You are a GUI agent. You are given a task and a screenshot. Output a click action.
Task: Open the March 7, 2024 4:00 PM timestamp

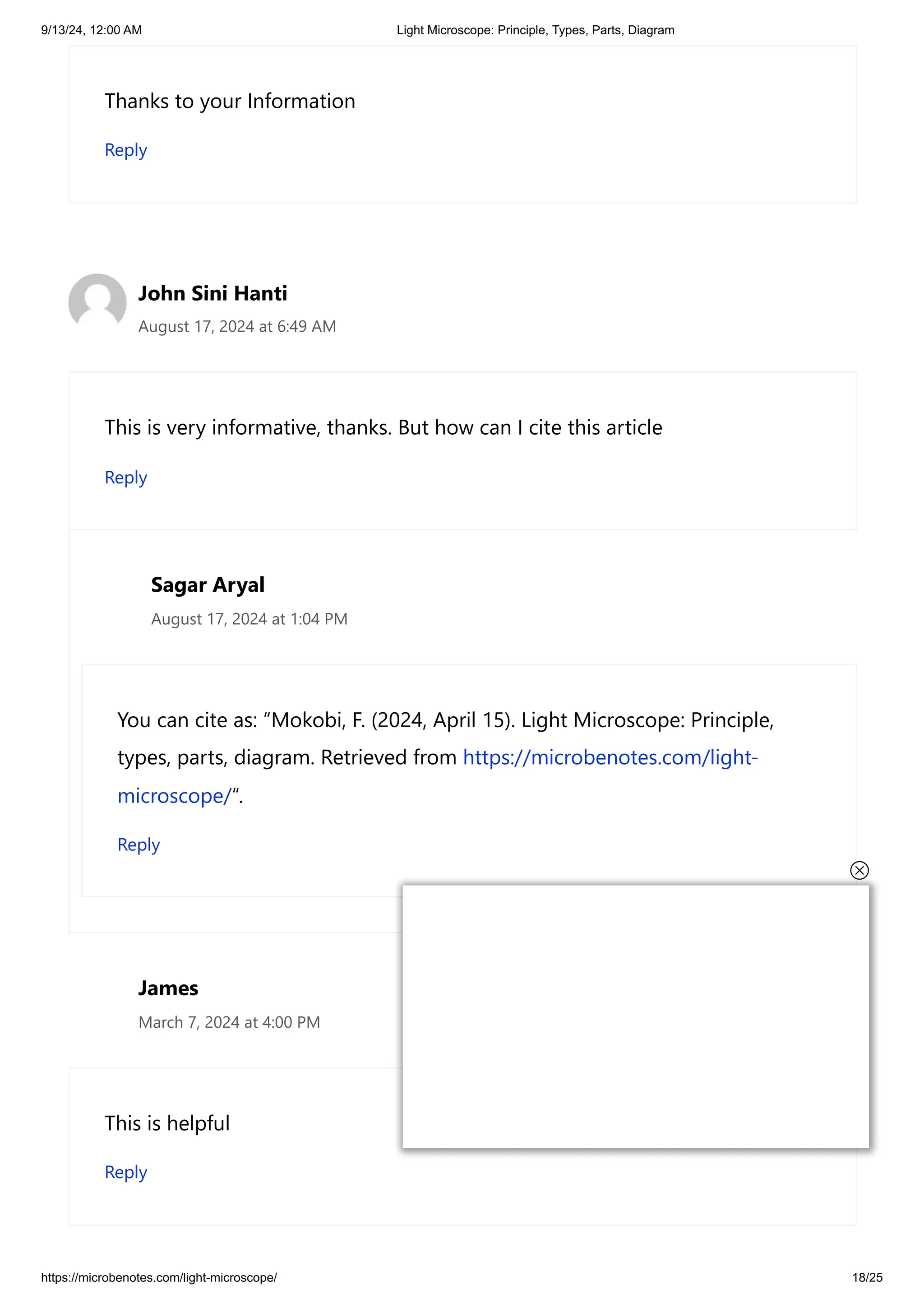(x=229, y=1022)
